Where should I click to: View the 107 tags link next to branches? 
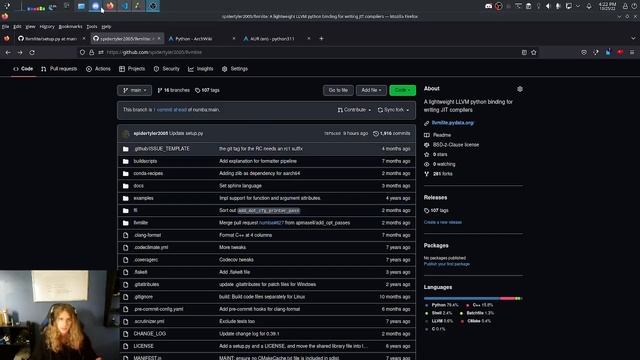pos(207,90)
